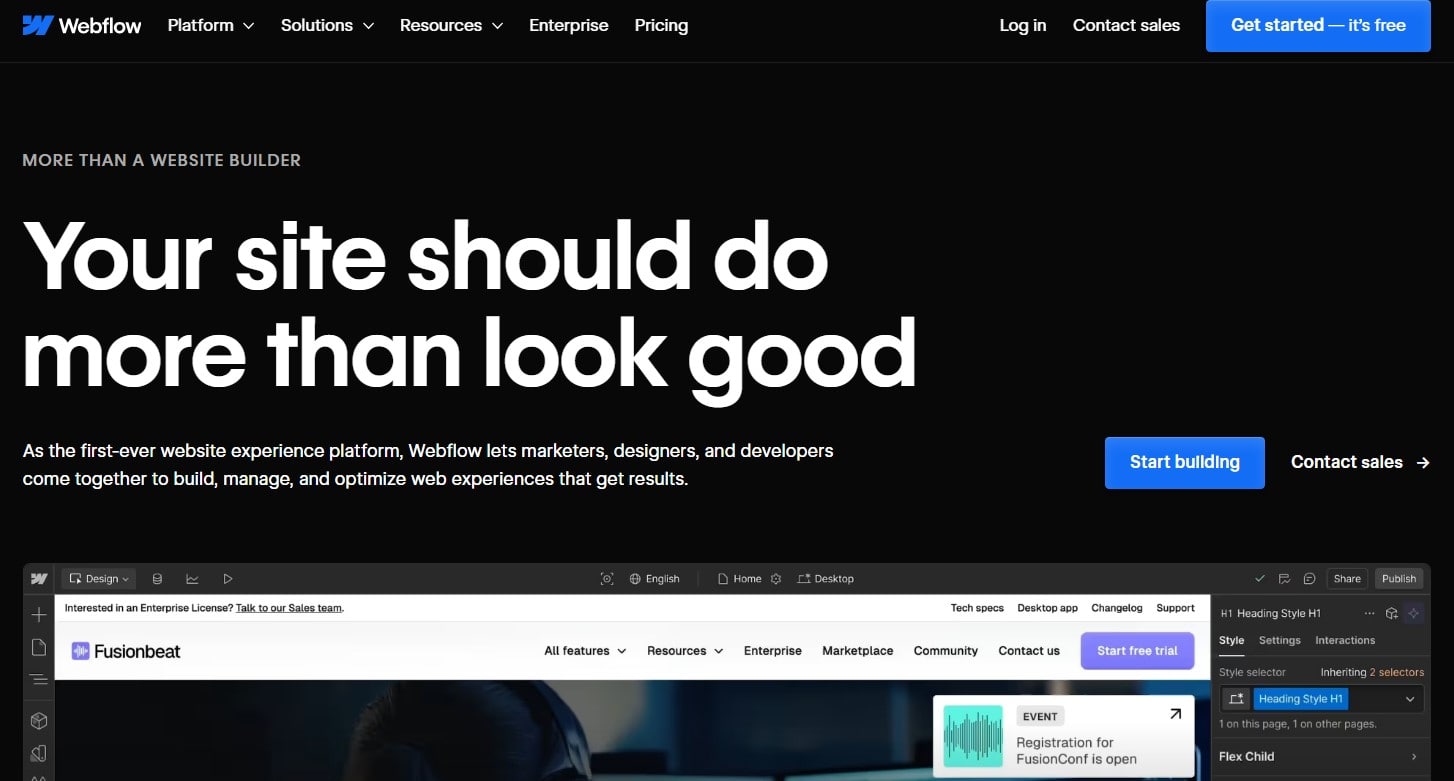1454x781 pixels.
Task: Click the preview play icon in the Designer toolbar
Action: tap(228, 578)
